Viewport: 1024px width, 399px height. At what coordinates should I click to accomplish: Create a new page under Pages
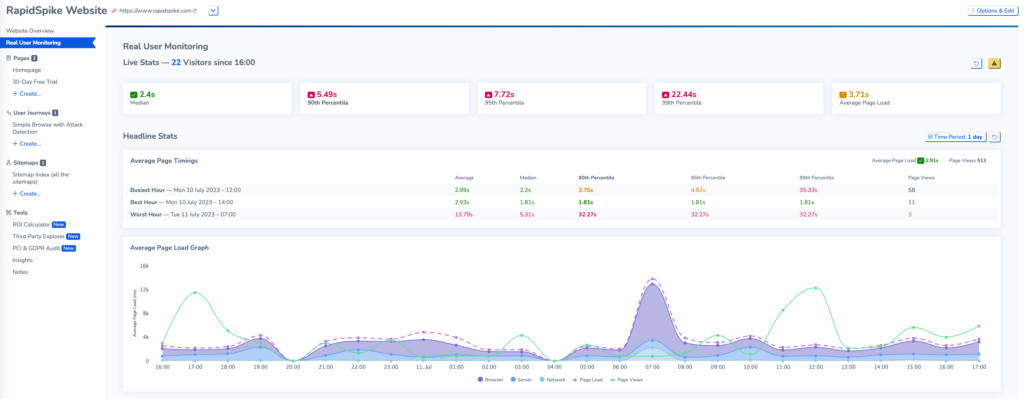click(26, 93)
